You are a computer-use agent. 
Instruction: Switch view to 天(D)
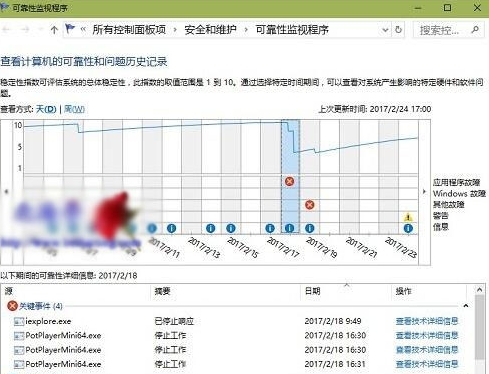pyautogui.click(x=46, y=109)
